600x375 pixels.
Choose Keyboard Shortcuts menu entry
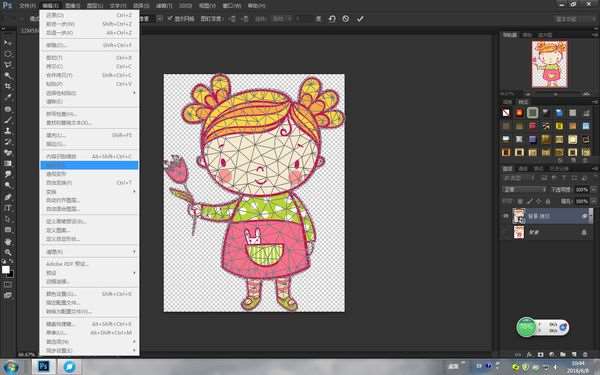[89, 324]
